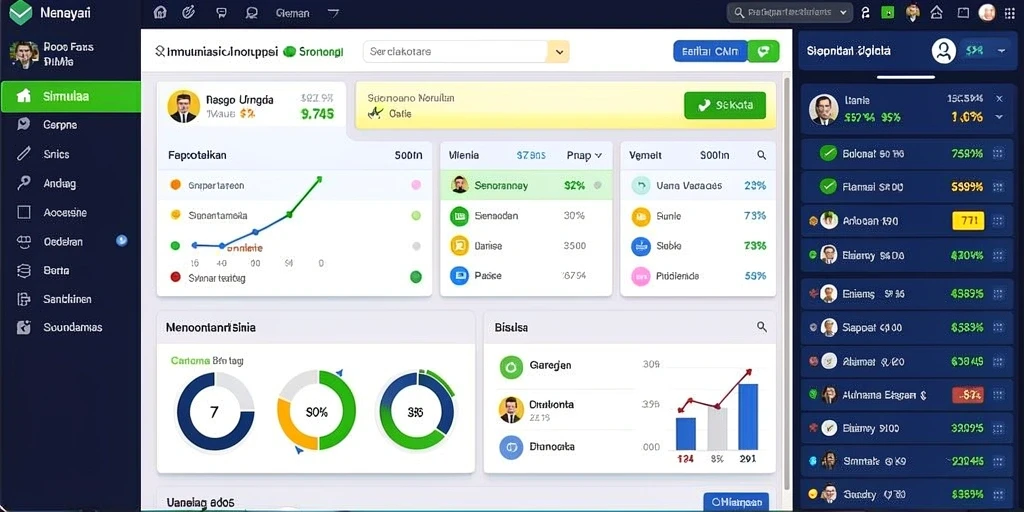Select Simulaa in the left sidebar
Screen dimensions: 1024x512
pyautogui.click(x=71, y=97)
